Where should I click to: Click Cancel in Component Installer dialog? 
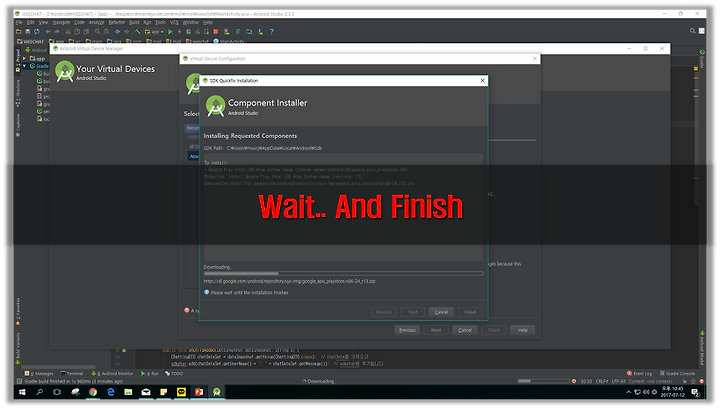pyautogui.click(x=441, y=312)
